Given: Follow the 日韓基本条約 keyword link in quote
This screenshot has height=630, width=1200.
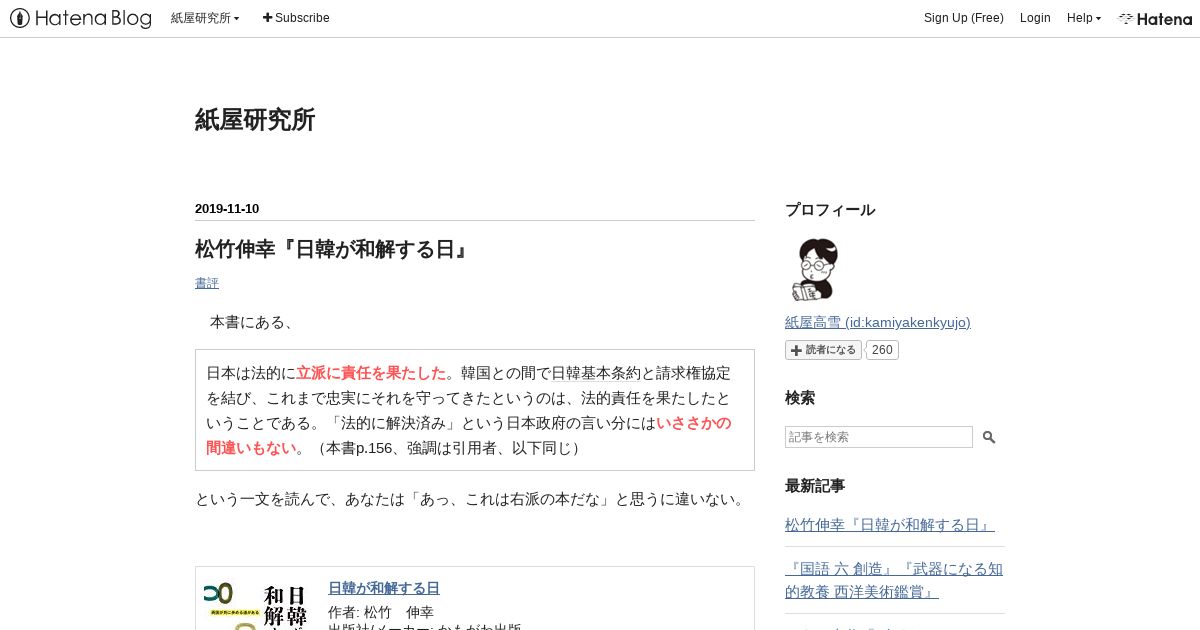Looking at the screenshot, I should pyautogui.click(x=596, y=373).
